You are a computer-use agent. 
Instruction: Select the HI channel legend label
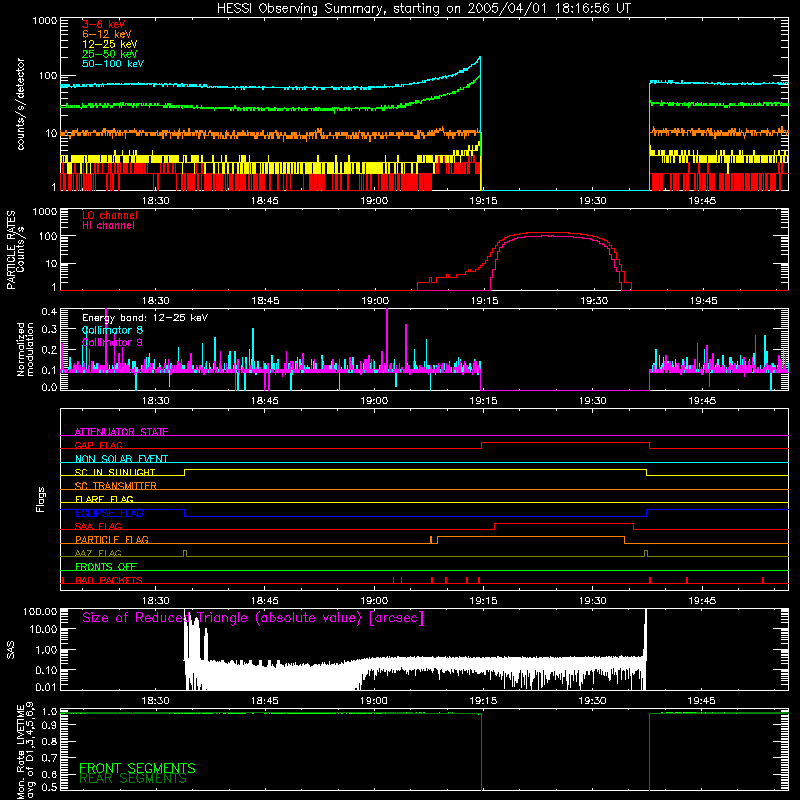(108, 226)
